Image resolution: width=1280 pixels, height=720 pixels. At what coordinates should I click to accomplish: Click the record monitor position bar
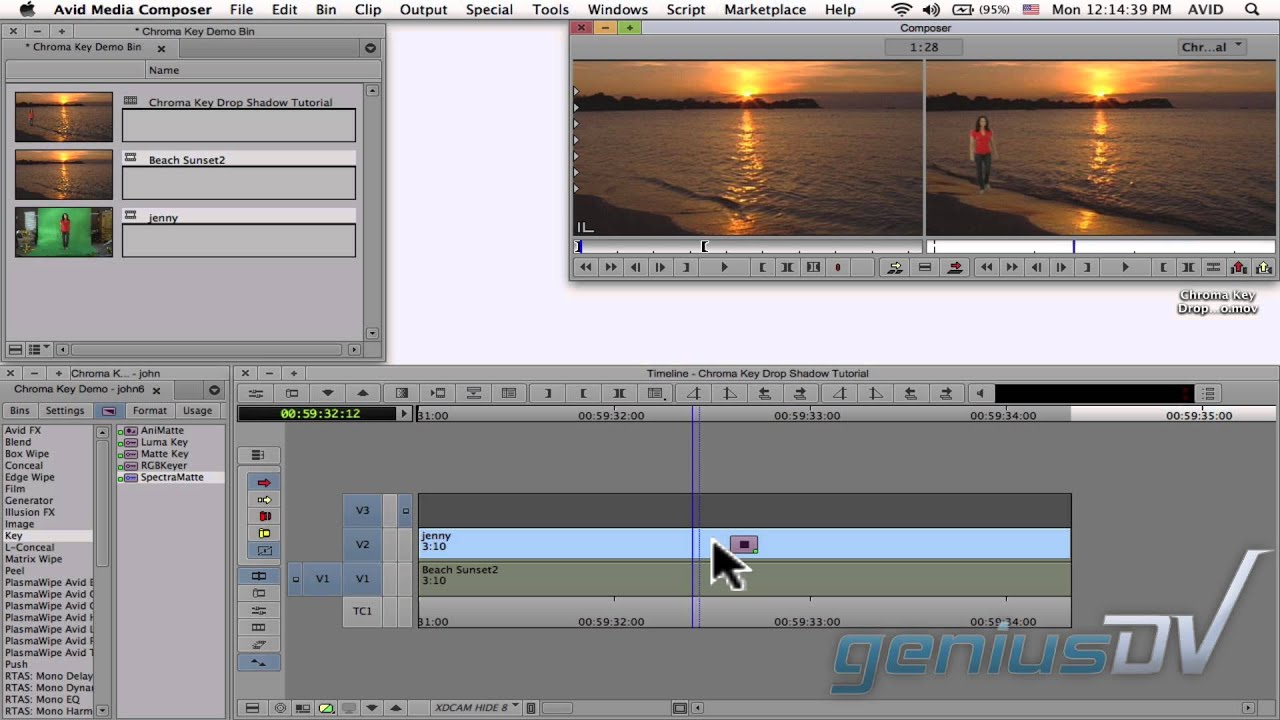[x=1102, y=247]
